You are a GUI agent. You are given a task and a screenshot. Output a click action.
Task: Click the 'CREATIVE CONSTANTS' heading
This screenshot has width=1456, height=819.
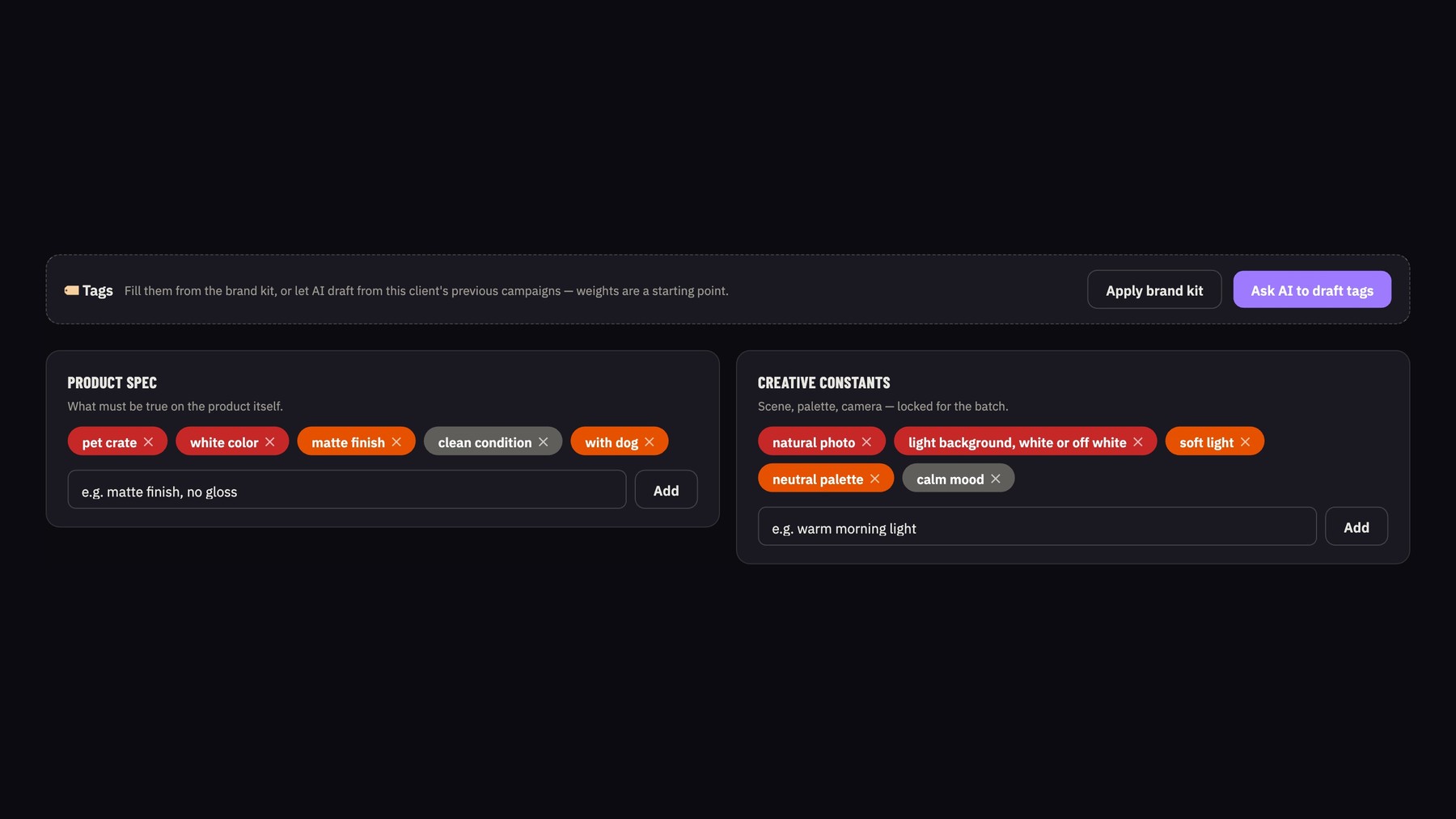point(823,382)
